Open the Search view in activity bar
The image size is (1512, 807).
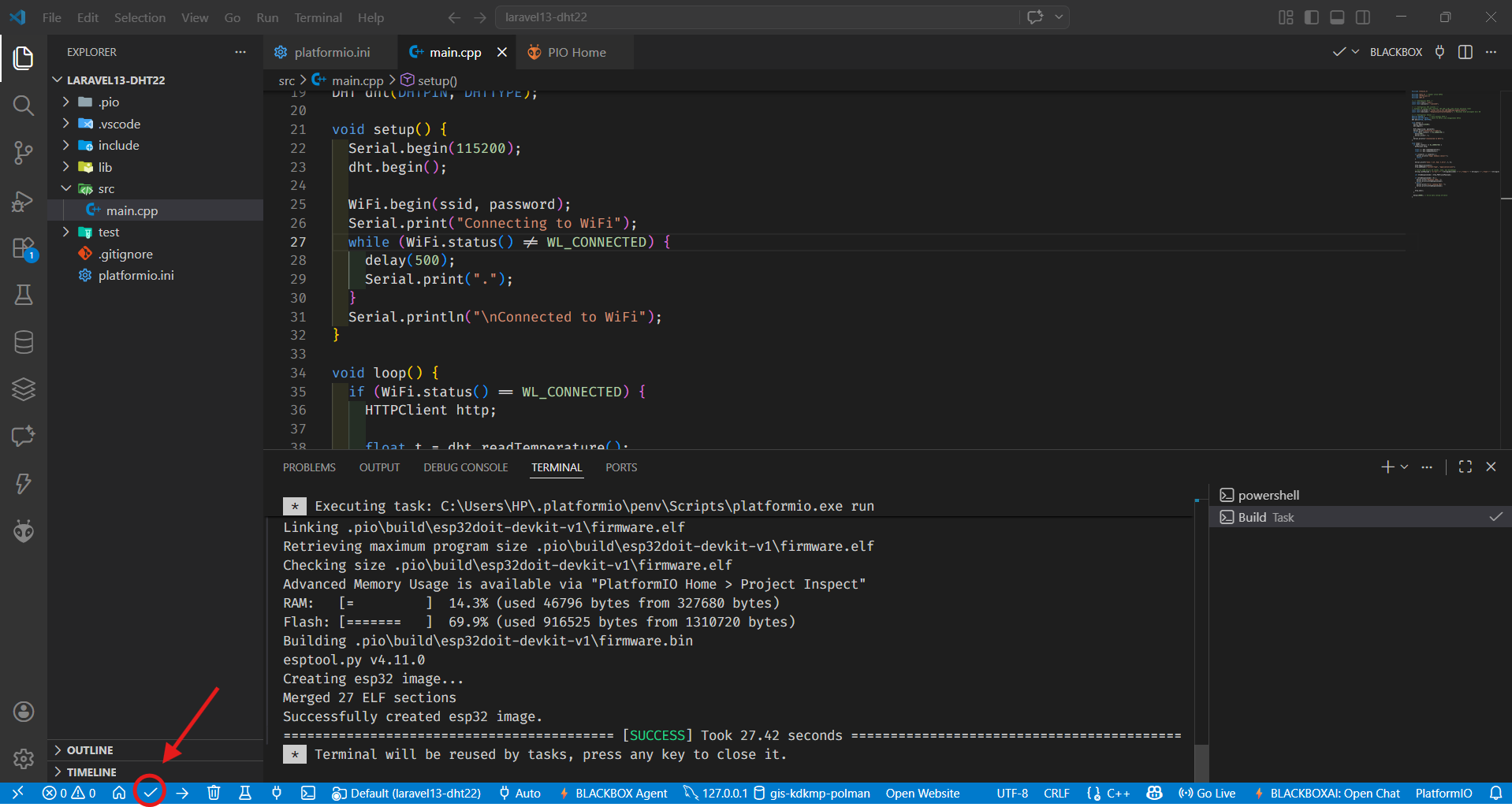(x=24, y=106)
